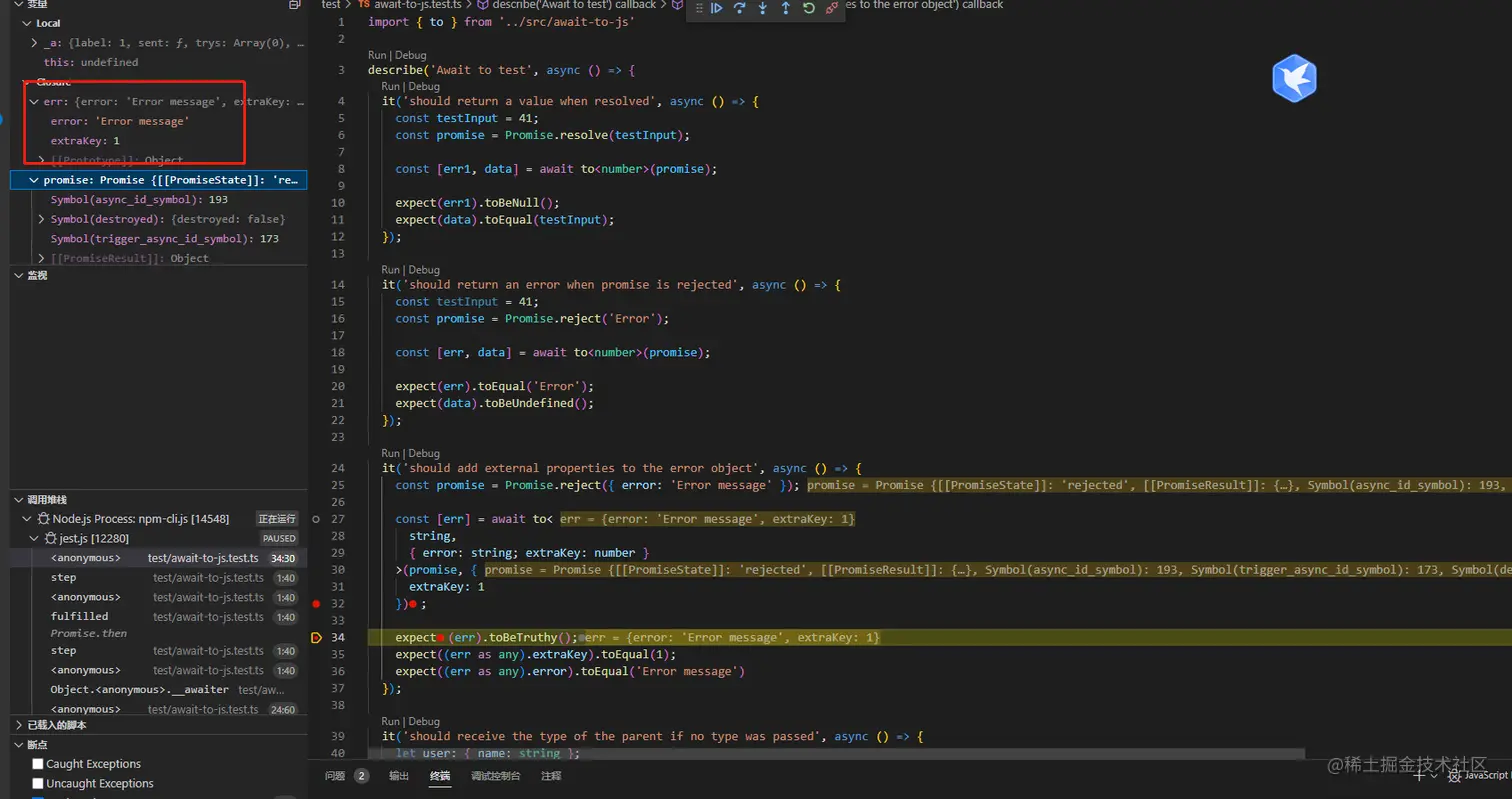Debug the 'should return an error' test
The image size is (1512, 799).
[424, 269]
